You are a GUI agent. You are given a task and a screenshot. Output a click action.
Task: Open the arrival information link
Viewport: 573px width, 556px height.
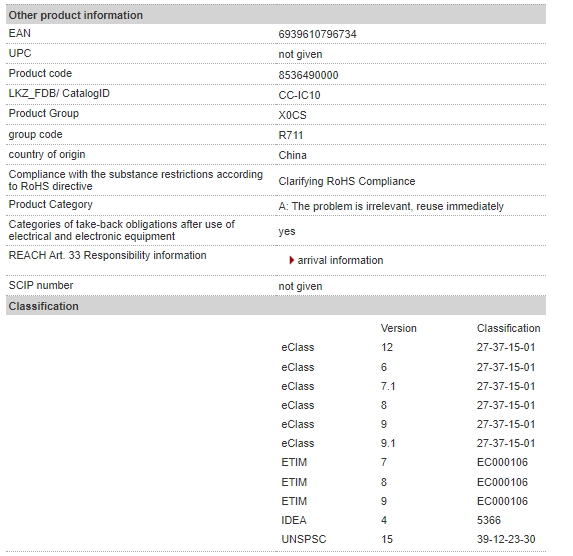(340, 260)
